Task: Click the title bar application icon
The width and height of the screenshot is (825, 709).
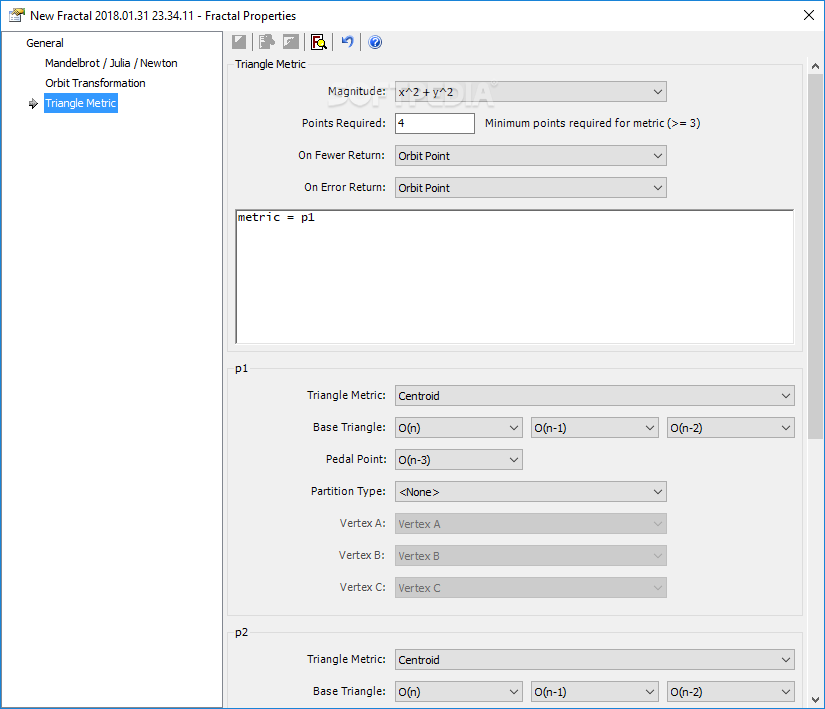Action: click(16, 15)
